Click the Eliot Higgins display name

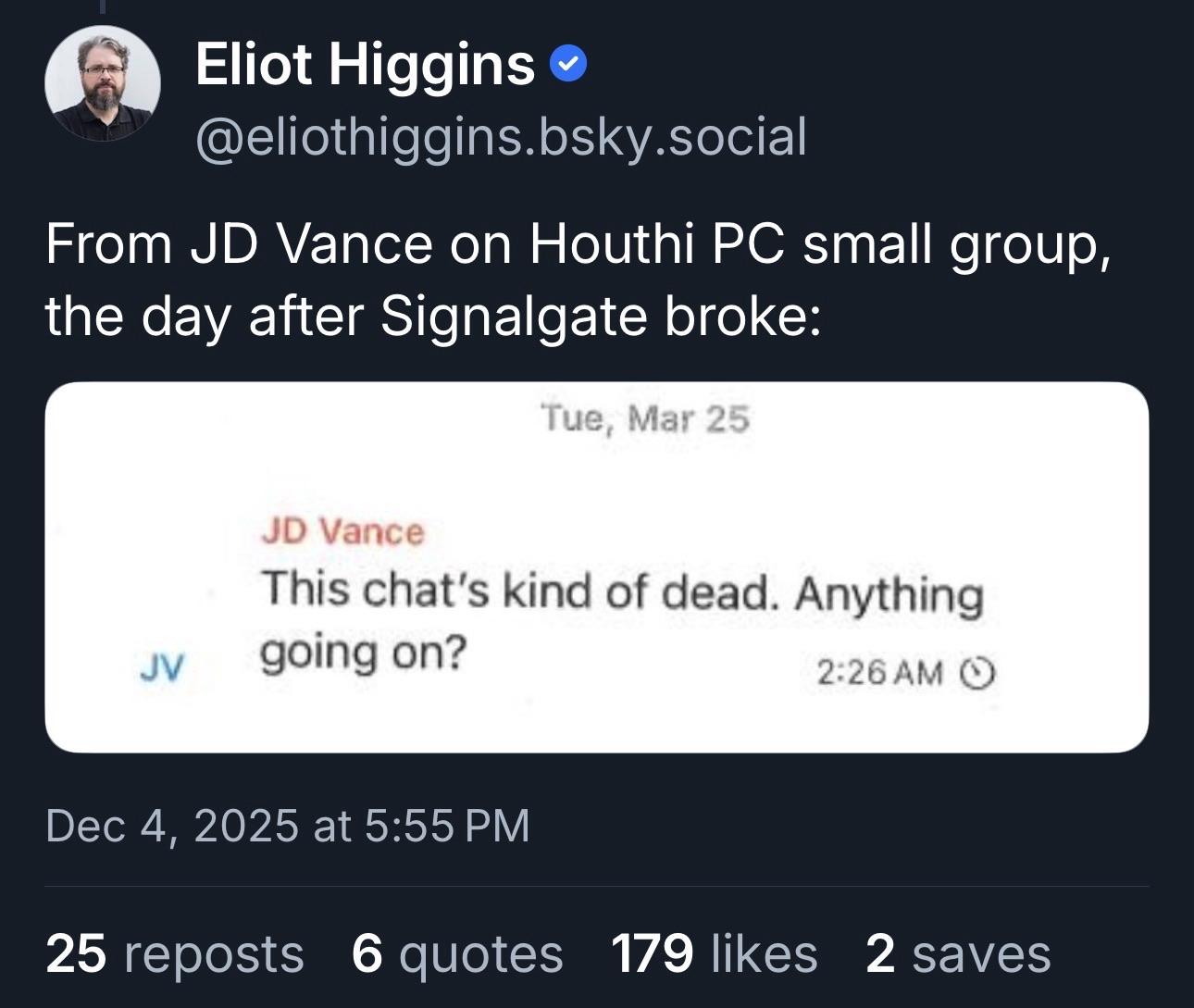[365, 65]
